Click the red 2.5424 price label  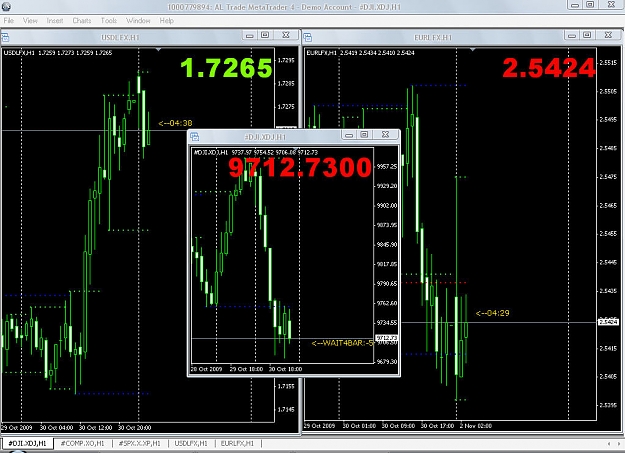549,68
